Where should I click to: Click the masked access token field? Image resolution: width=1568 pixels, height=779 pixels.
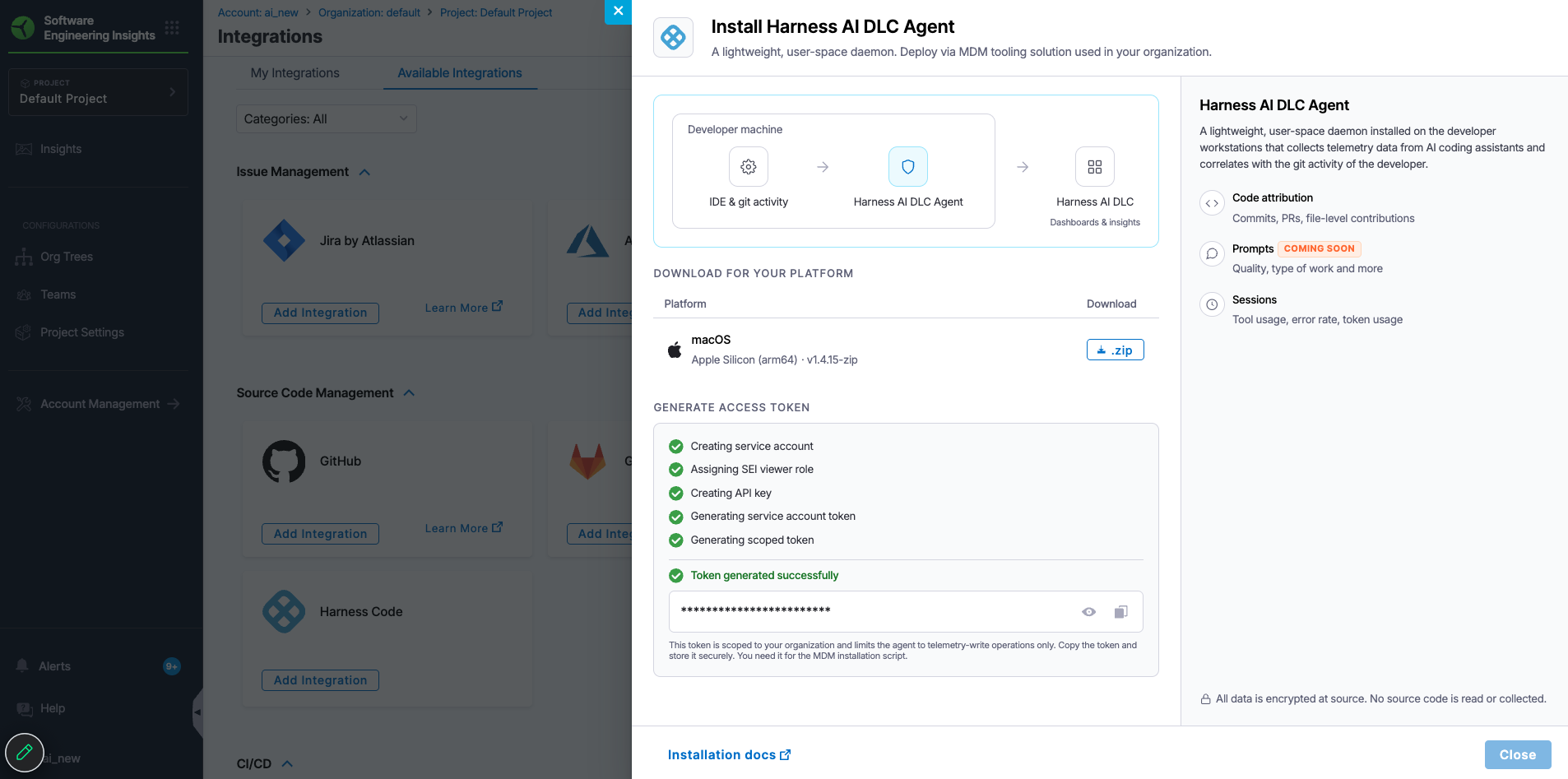point(906,611)
